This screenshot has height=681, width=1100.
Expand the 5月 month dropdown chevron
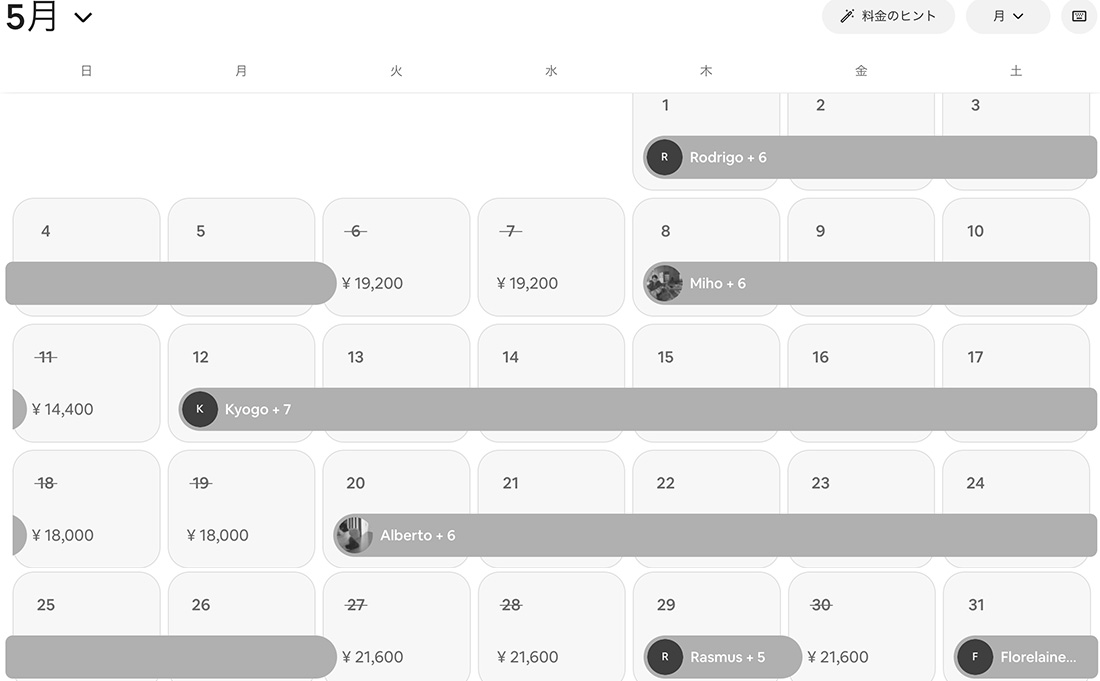[83, 18]
